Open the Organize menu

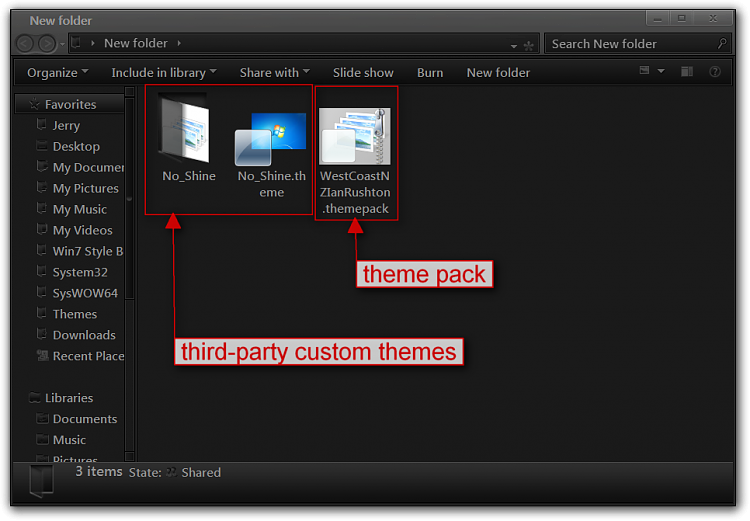58,73
